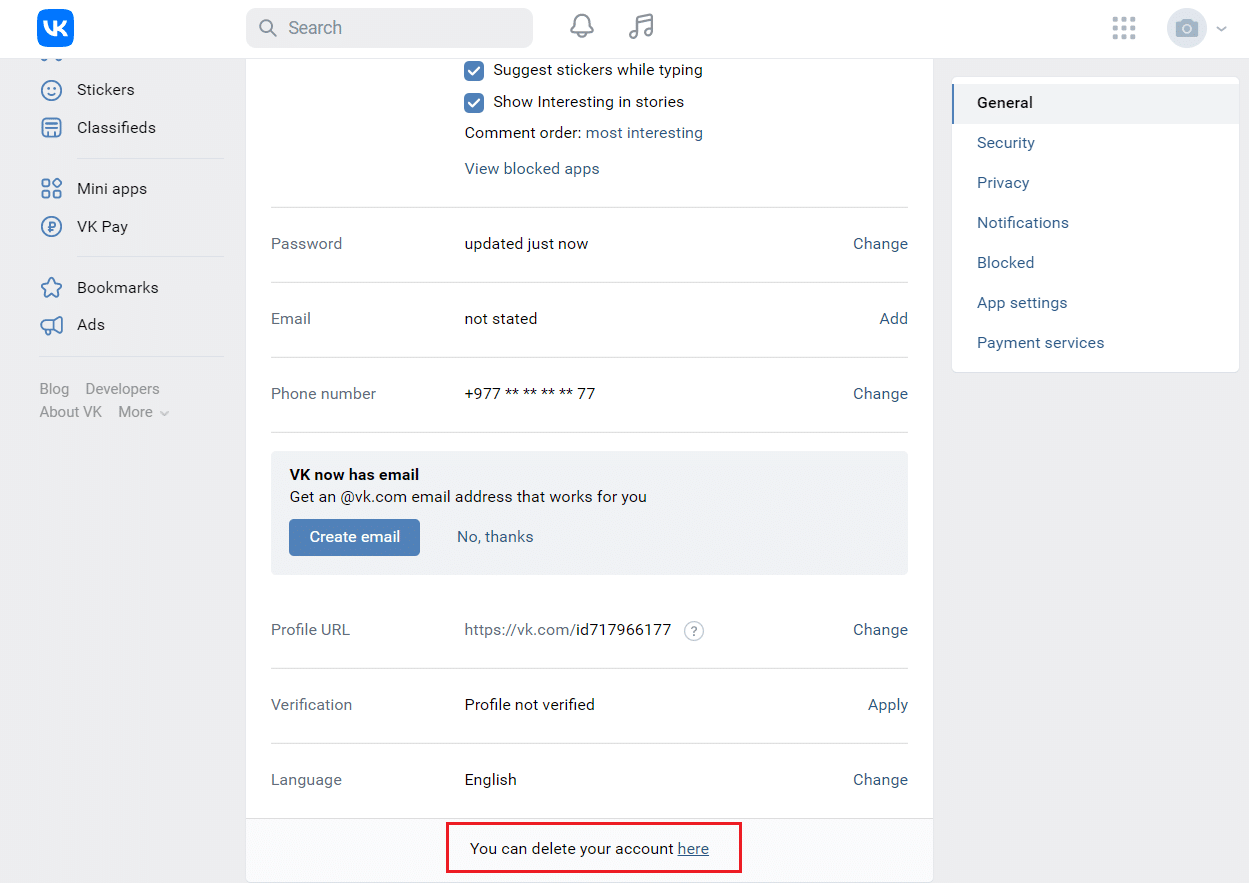
Task: Expand the More footer menu
Action: [x=143, y=412]
